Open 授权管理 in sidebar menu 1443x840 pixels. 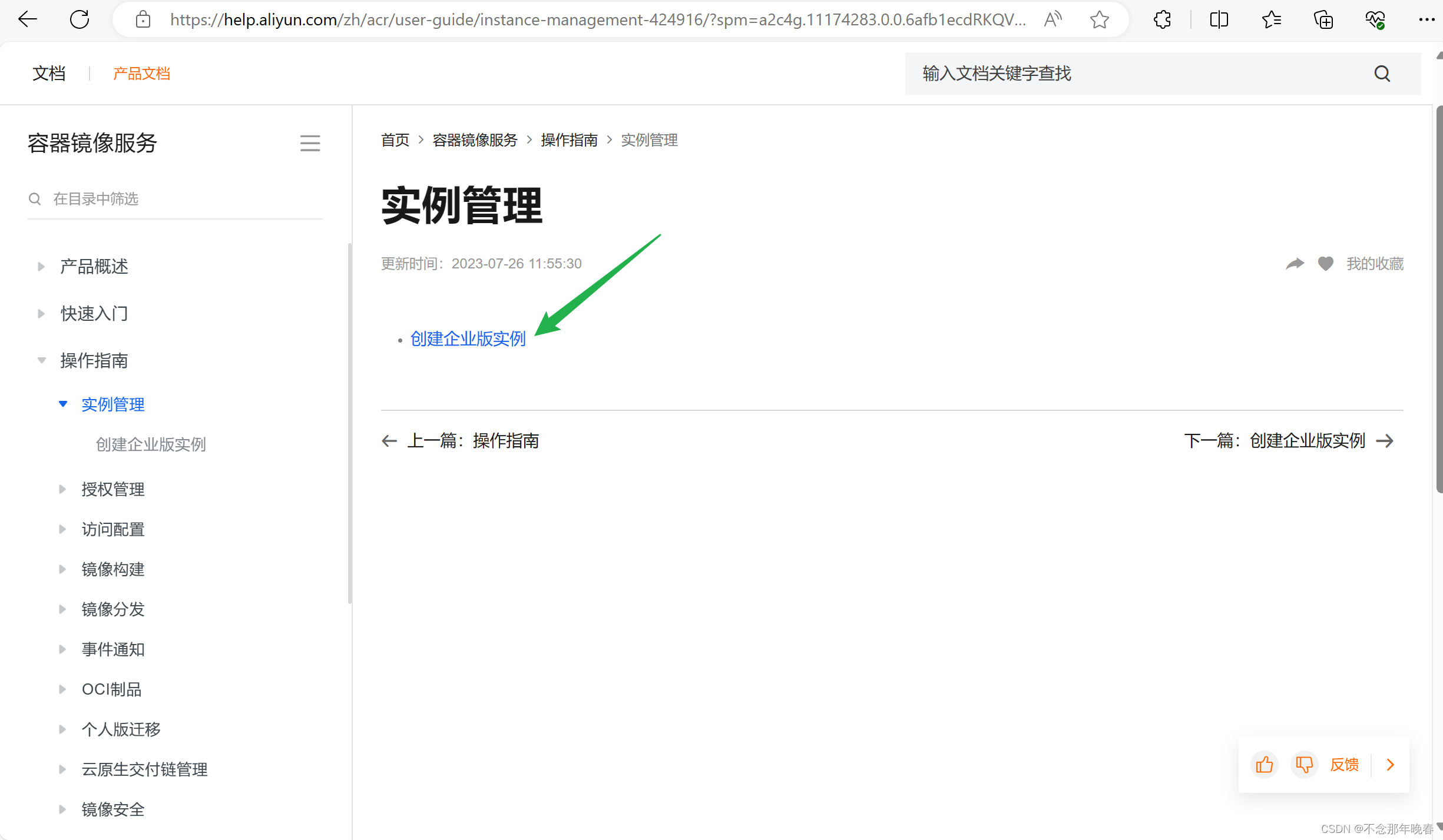[113, 489]
